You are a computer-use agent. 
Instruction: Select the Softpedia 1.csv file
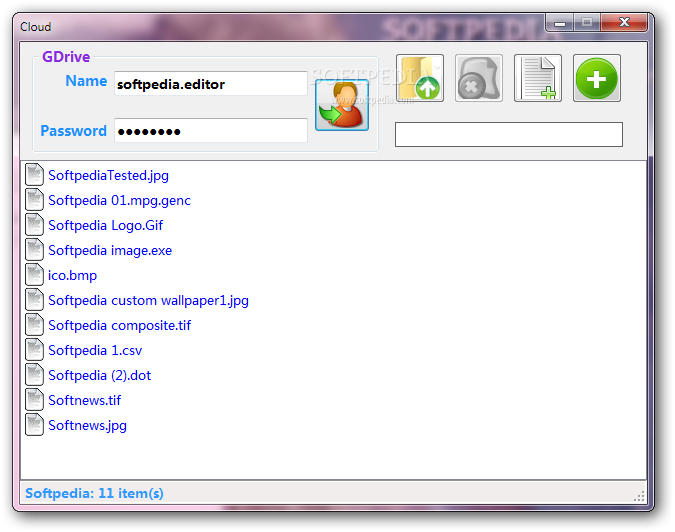point(95,350)
